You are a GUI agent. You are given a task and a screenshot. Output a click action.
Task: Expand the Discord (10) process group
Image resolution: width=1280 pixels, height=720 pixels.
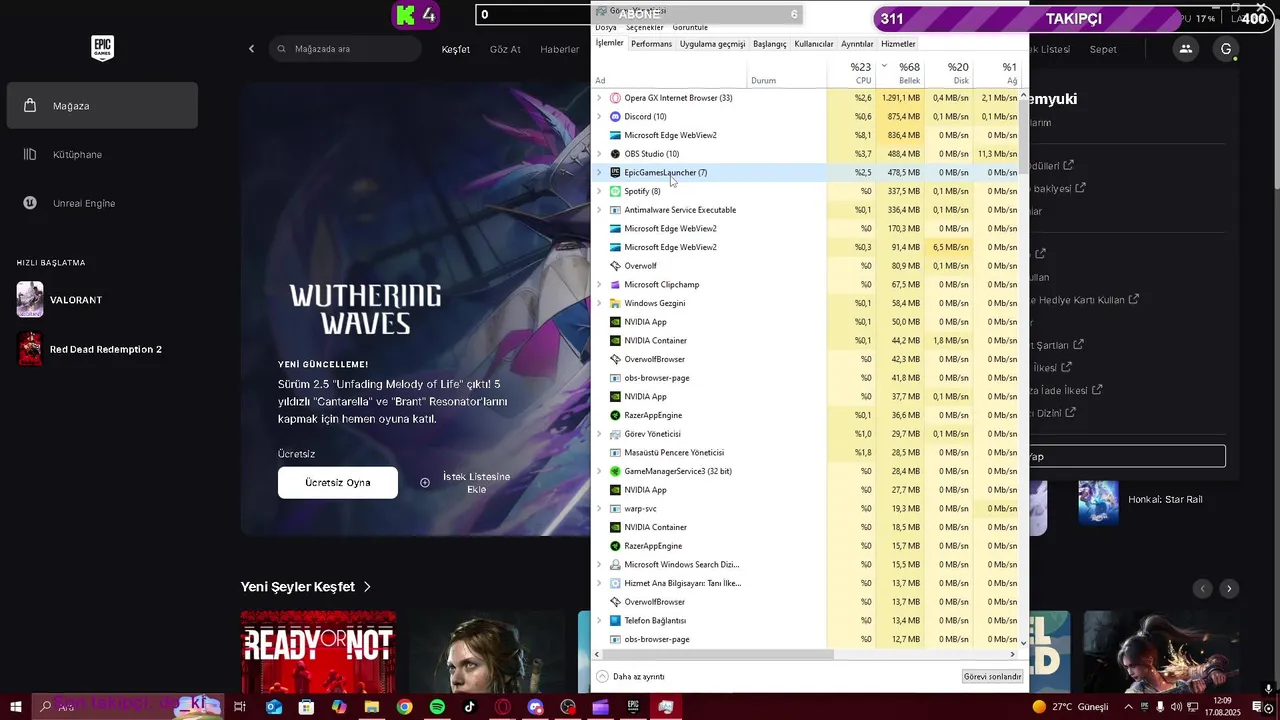(x=599, y=117)
